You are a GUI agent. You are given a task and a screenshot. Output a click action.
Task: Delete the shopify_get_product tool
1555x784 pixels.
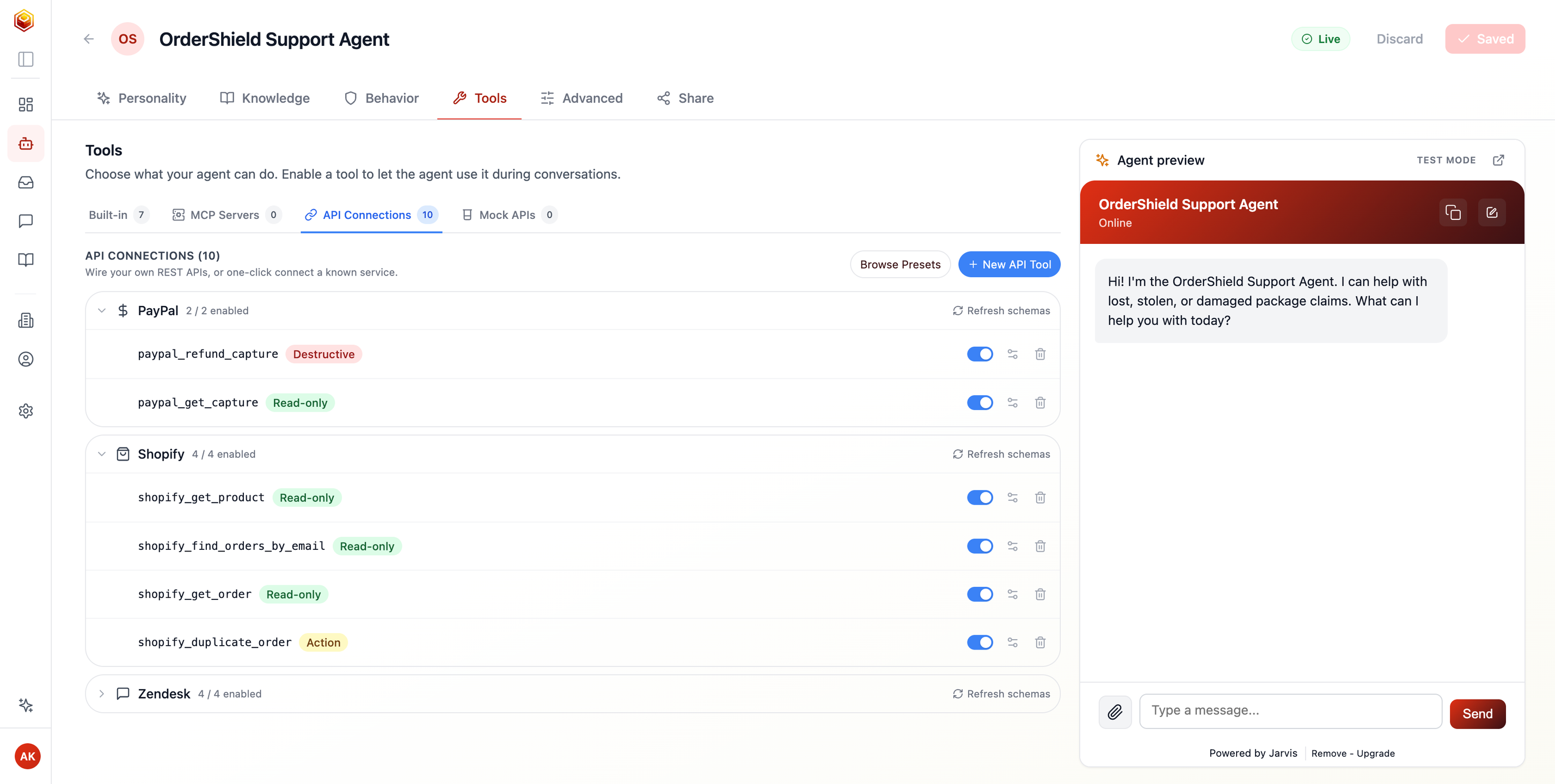tap(1040, 497)
